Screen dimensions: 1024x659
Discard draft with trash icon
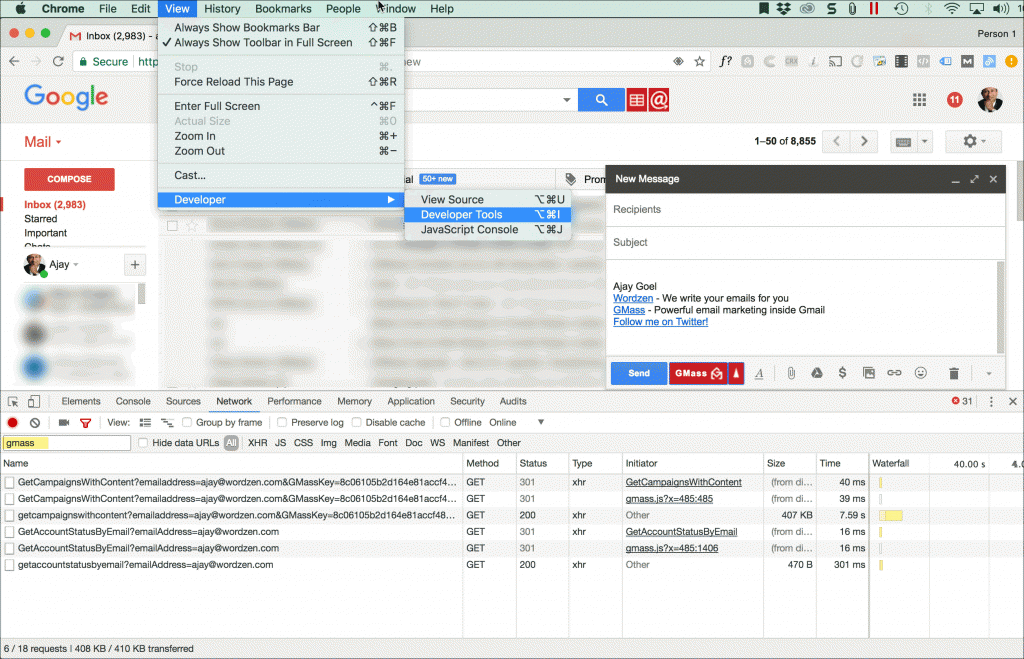pyautogui.click(x=953, y=374)
